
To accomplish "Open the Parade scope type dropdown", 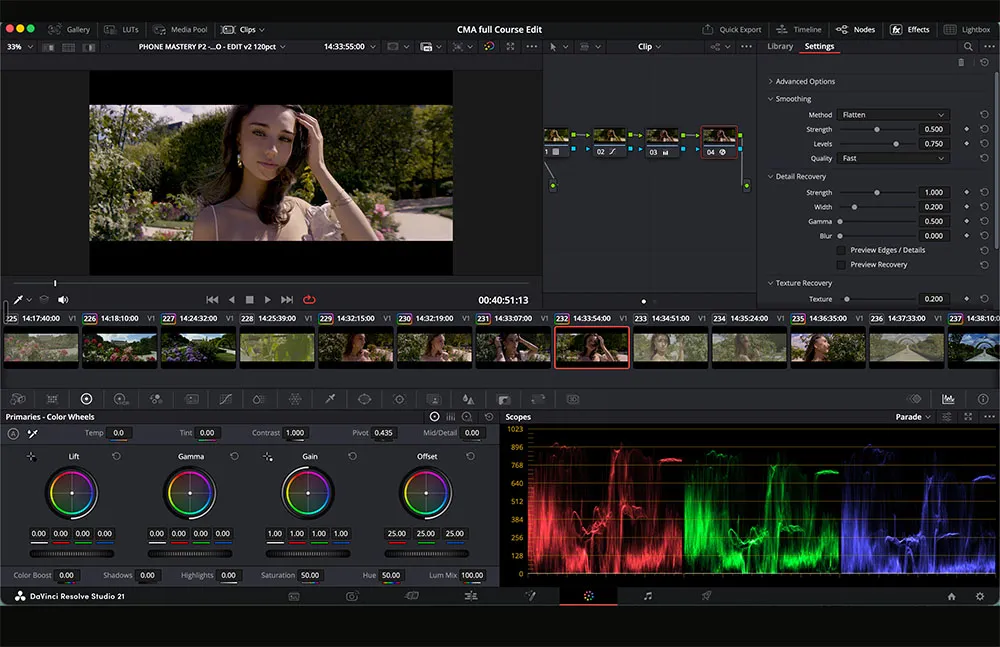I will (913, 417).
